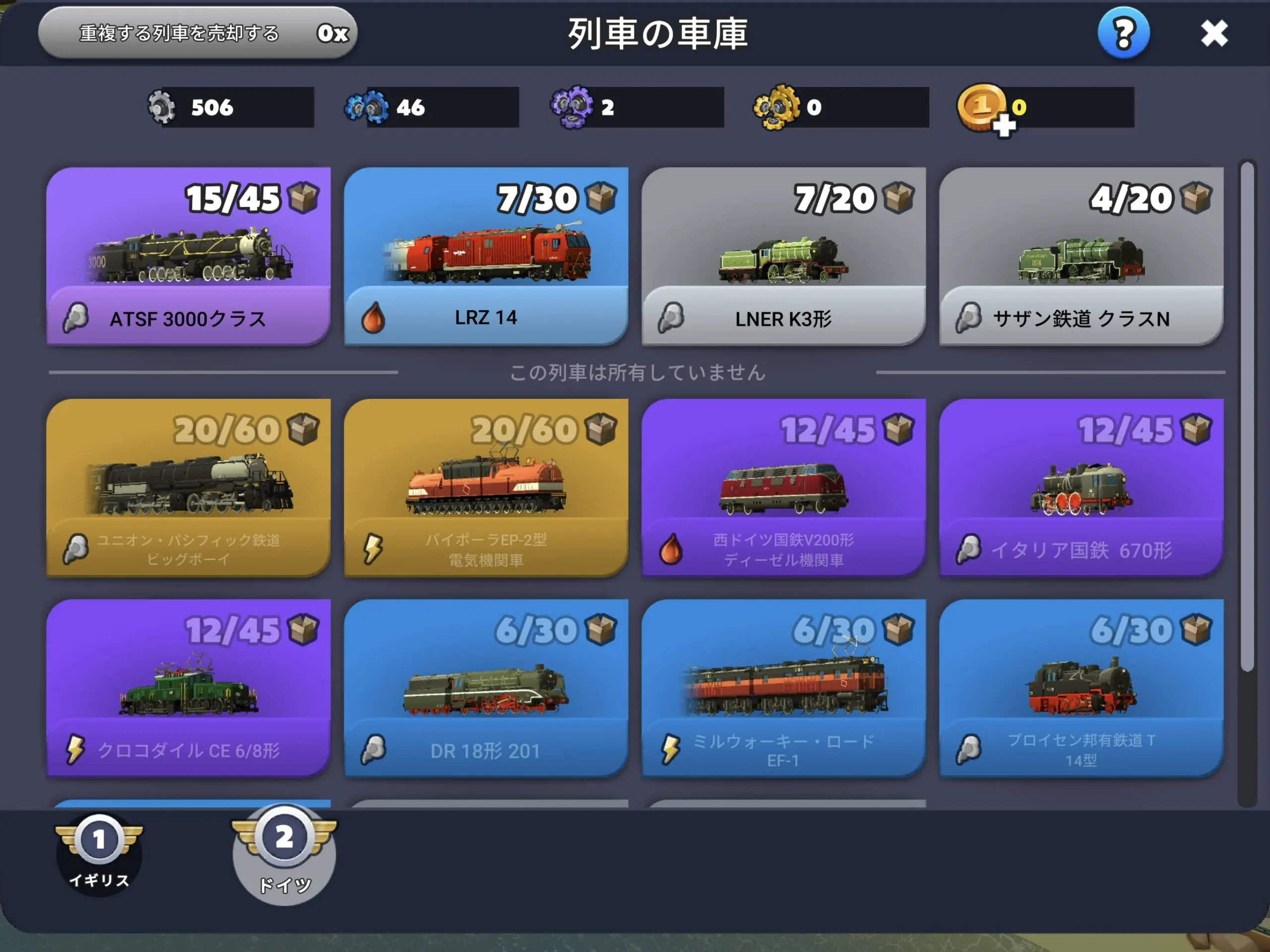Click the grey common gear parts icon
The image size is (1270, 952).
pyautogui.click(x=161, y=106)
